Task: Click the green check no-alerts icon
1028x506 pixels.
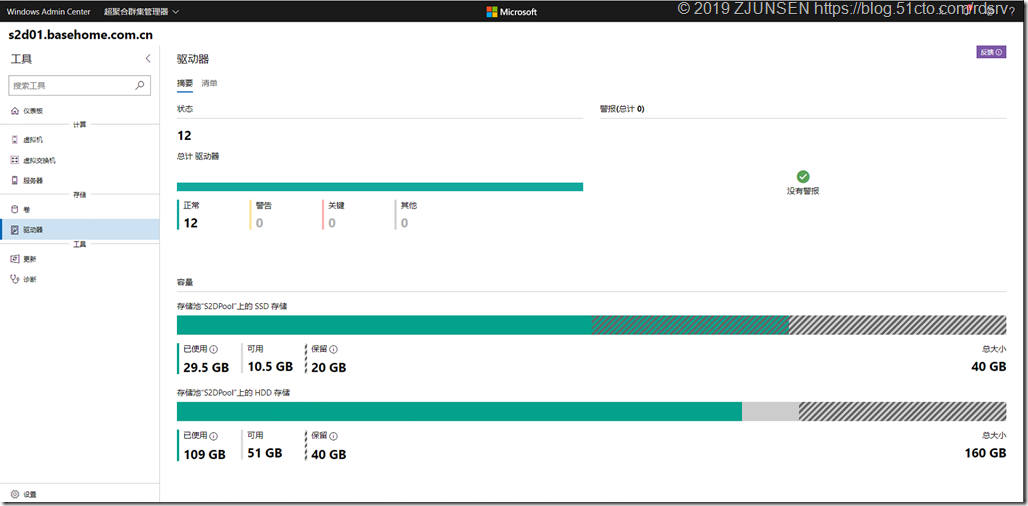Action: 803,176
